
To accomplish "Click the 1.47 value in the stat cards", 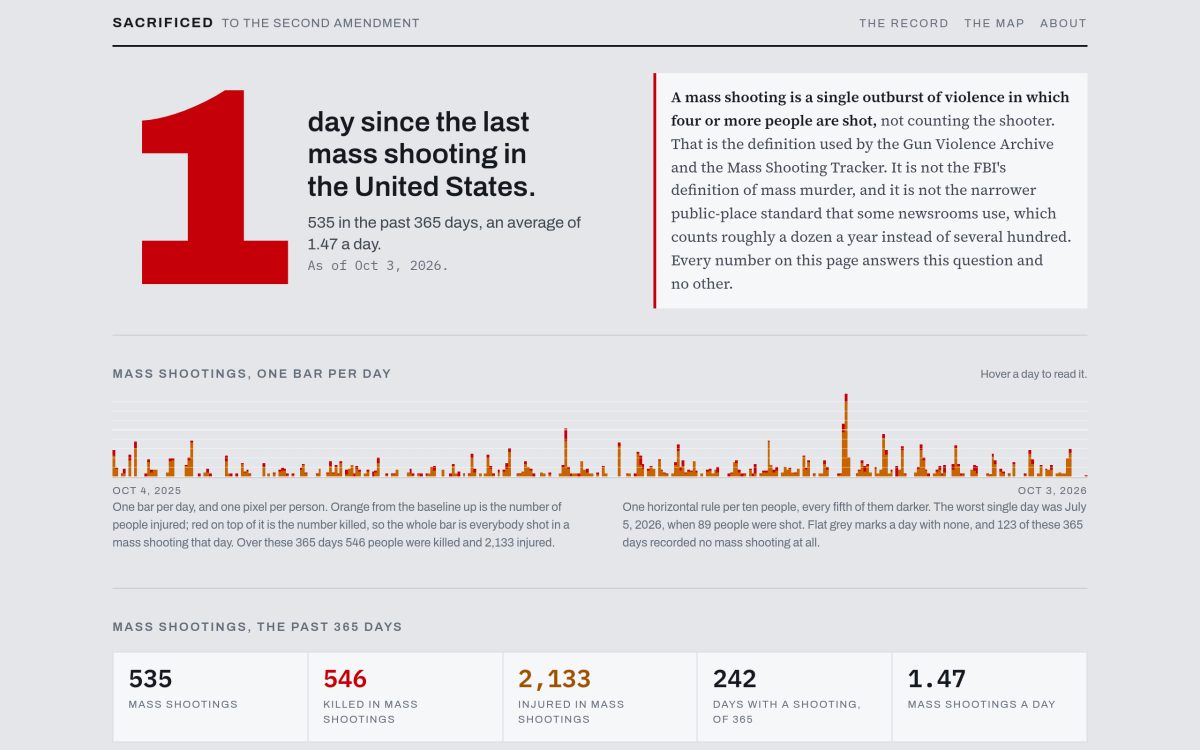I will [x=936, y=679].
